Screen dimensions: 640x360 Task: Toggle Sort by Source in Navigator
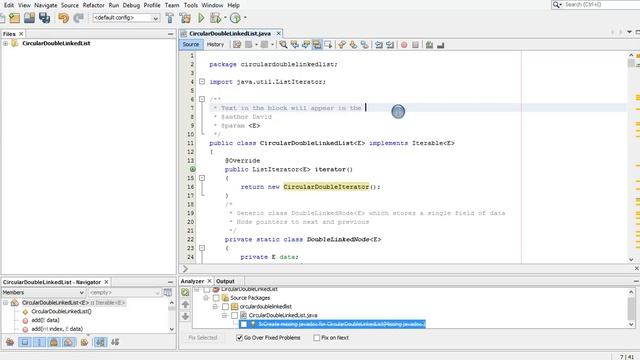tap(115, 342)
